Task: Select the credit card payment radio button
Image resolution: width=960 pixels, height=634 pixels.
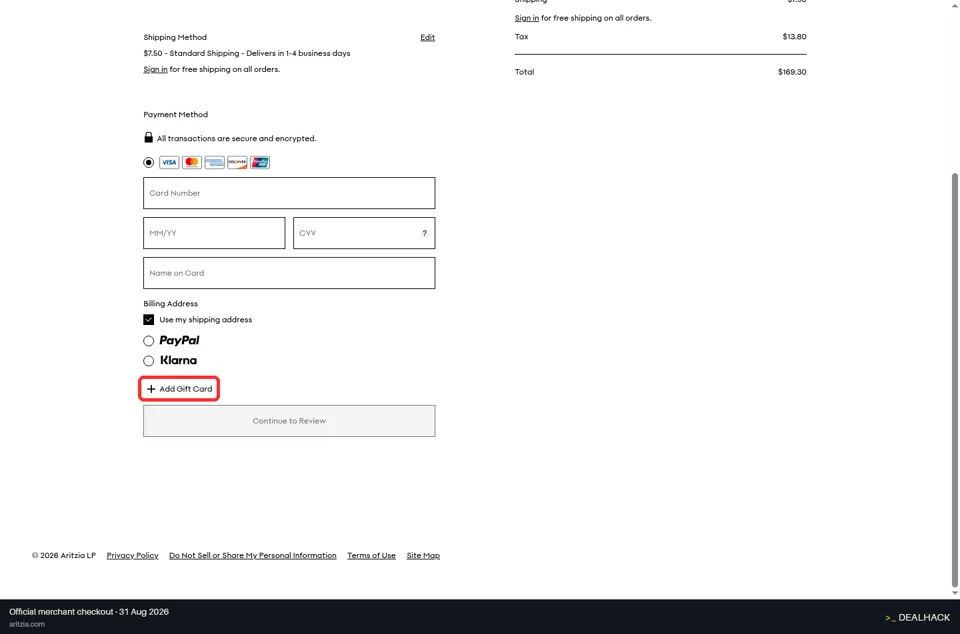Action: tap(148, 162)
